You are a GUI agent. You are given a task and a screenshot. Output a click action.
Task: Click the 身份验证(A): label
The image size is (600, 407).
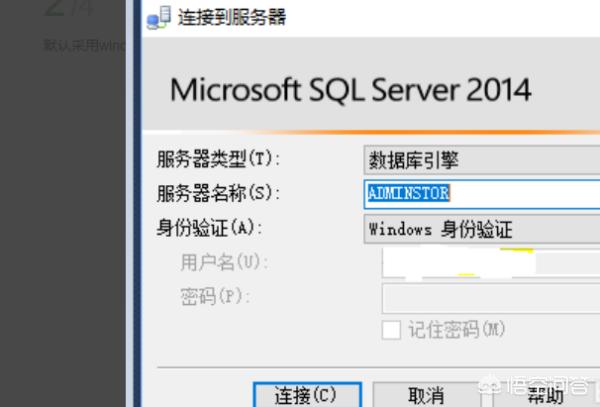click(x=209, y=228)
